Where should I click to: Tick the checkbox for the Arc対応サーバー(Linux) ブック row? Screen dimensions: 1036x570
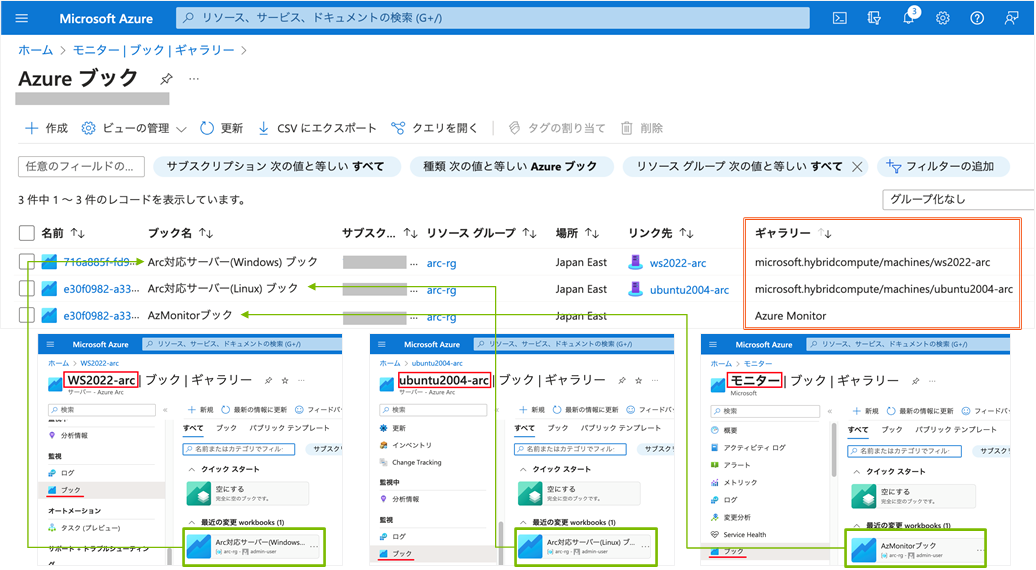point(26,289)
